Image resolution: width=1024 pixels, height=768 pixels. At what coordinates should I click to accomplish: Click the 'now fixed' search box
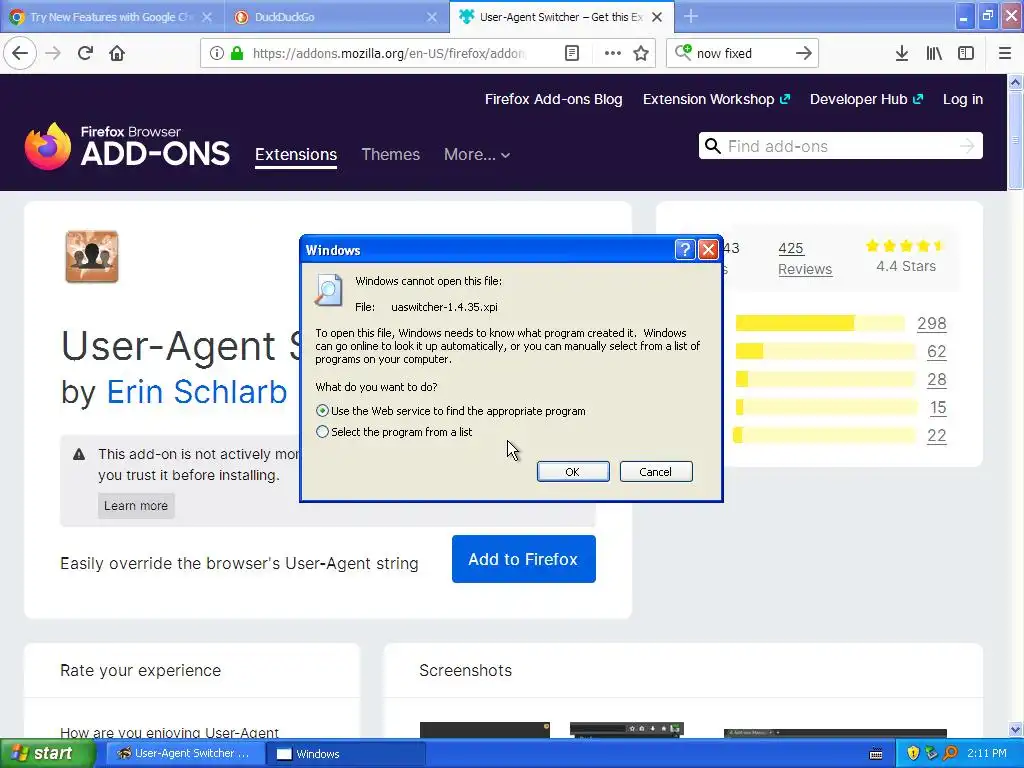(x=742, y=53)
